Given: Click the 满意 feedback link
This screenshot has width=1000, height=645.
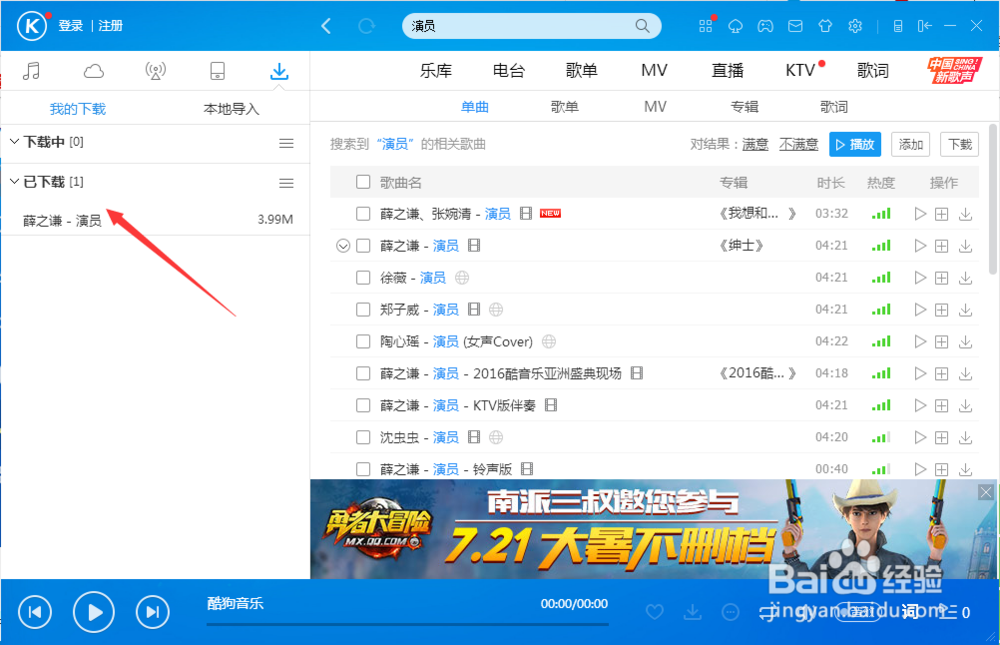Looking at the screenshot, I should 755,144.
